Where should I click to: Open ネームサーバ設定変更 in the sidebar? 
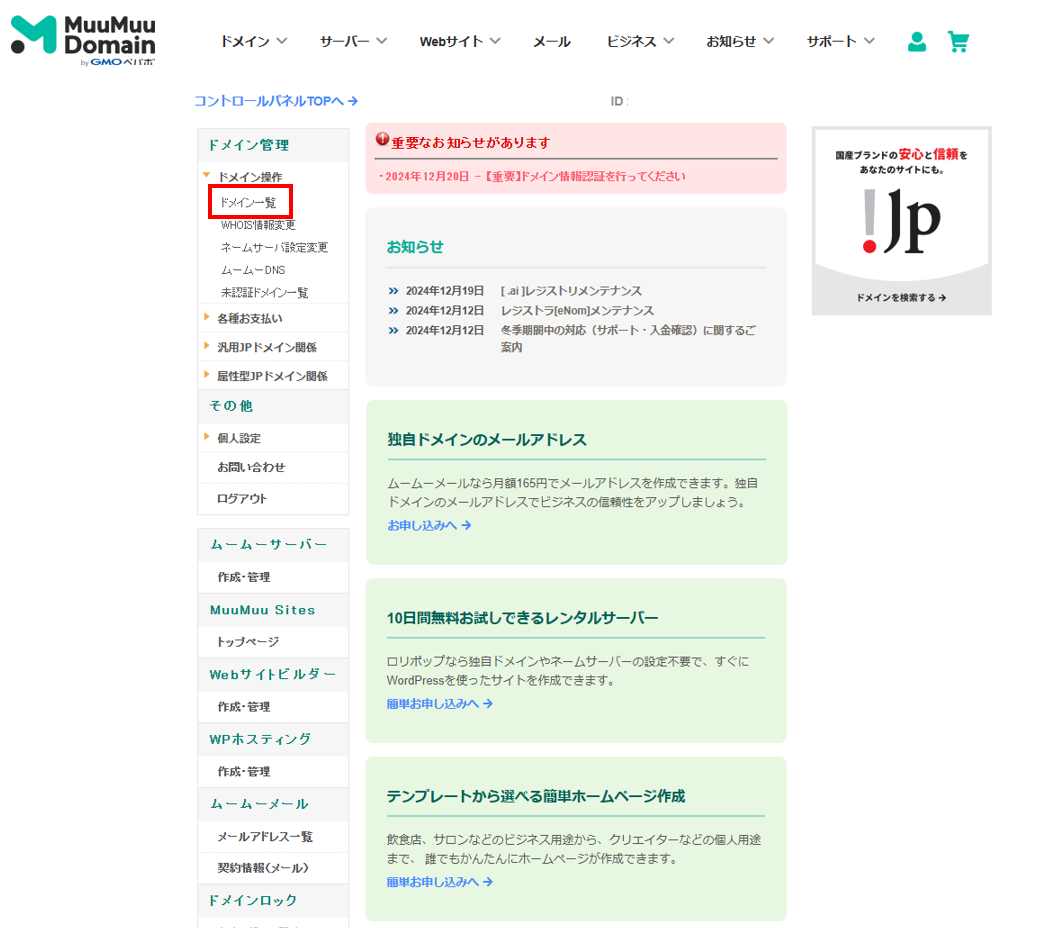pyautogui.click(x=274, y=247)
